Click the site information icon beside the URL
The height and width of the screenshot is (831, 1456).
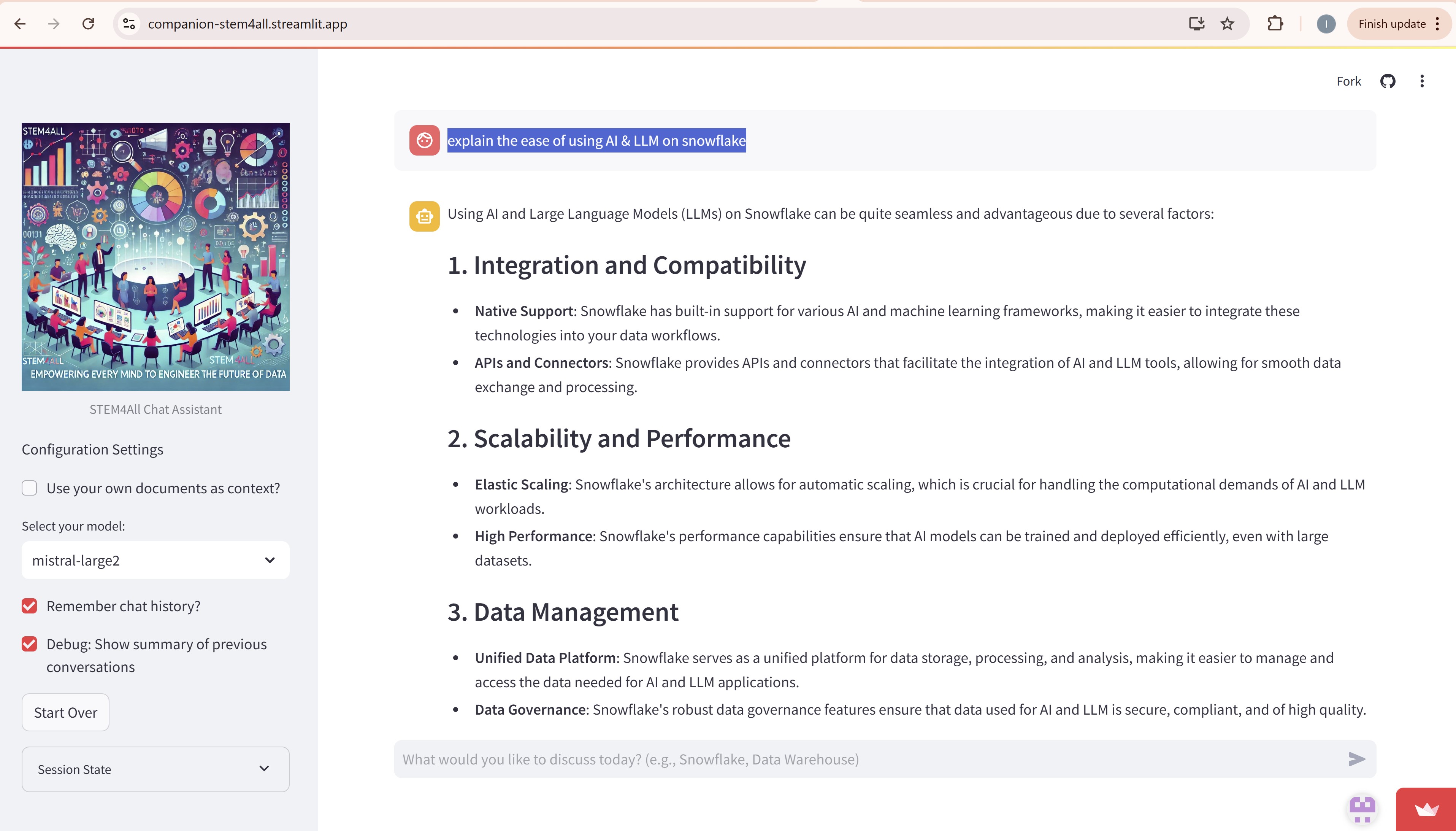point(129,24)
